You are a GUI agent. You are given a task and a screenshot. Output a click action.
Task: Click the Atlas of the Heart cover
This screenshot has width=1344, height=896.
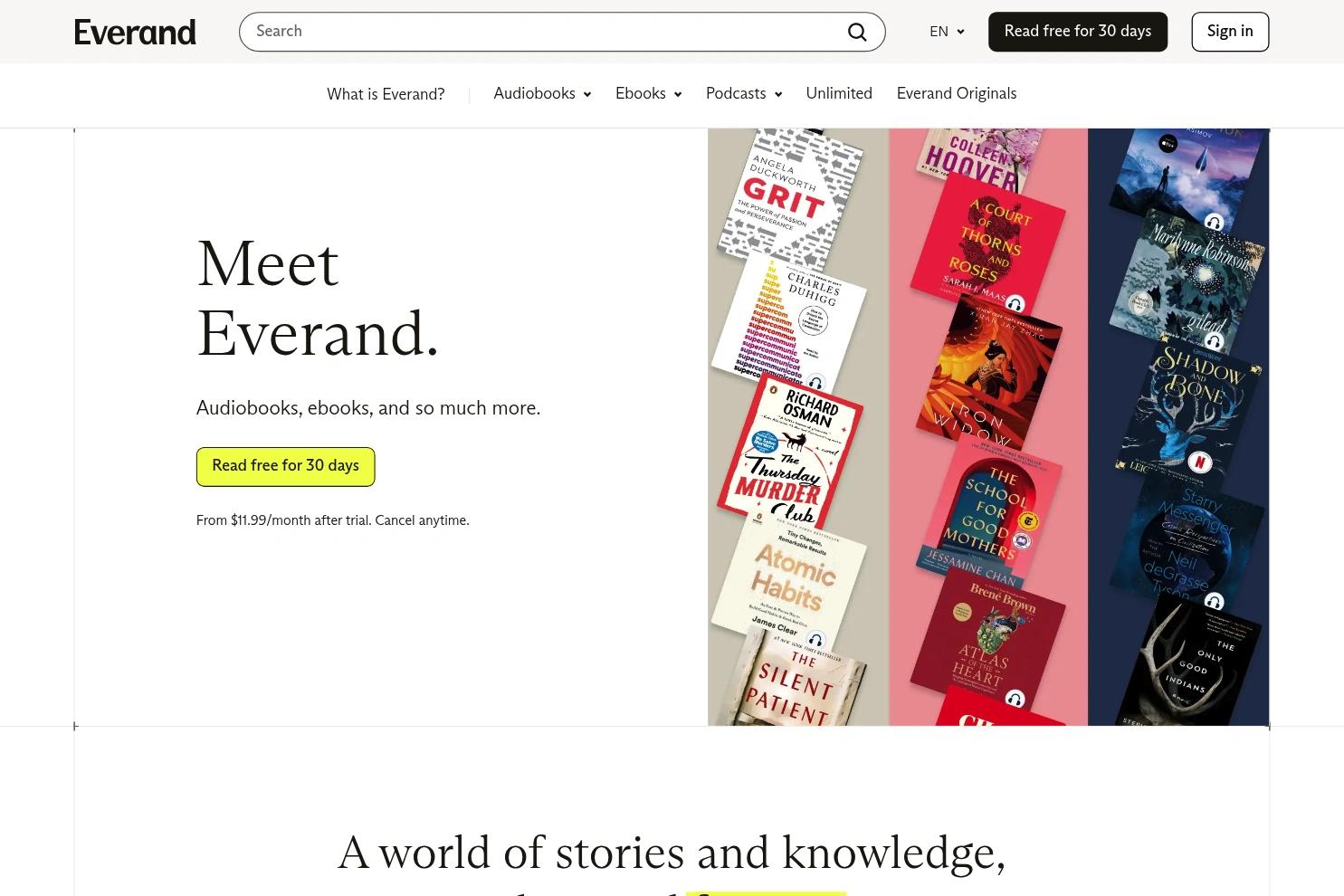pyautogui.click(x=988, y=639)
